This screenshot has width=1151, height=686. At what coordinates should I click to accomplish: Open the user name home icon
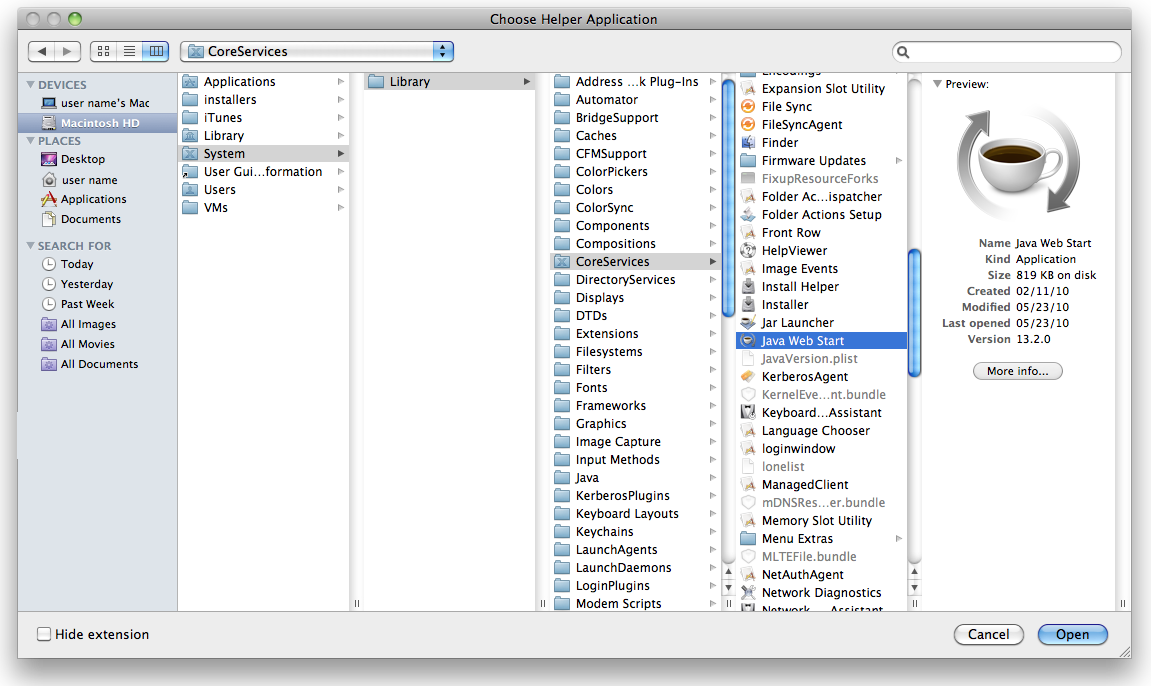(49, 180)
